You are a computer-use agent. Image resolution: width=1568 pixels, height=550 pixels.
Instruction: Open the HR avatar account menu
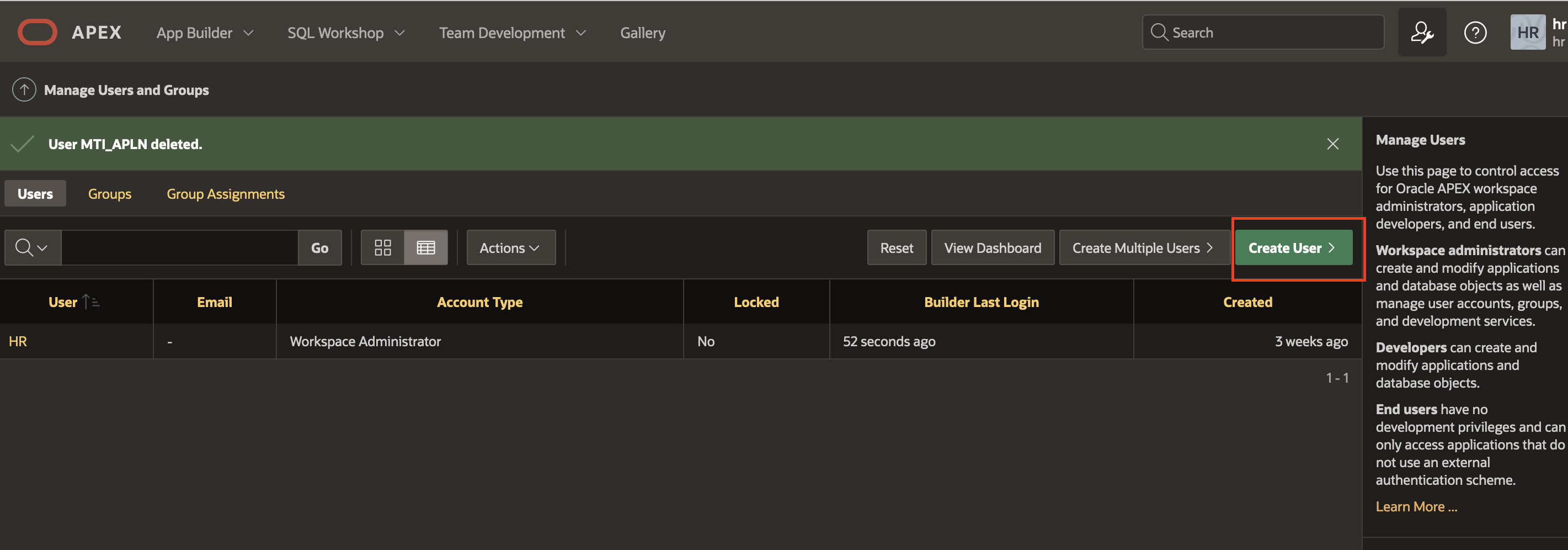pos(1527,31)
